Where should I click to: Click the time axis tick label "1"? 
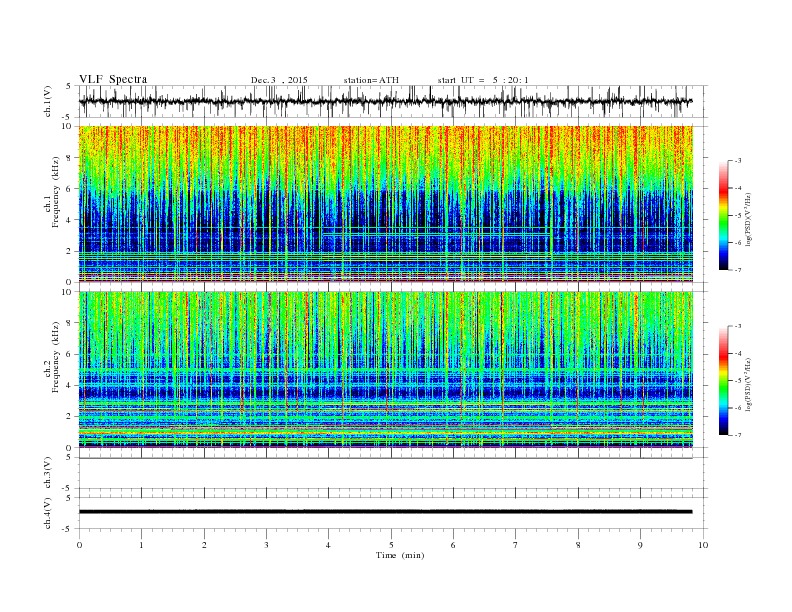point(141,545)
